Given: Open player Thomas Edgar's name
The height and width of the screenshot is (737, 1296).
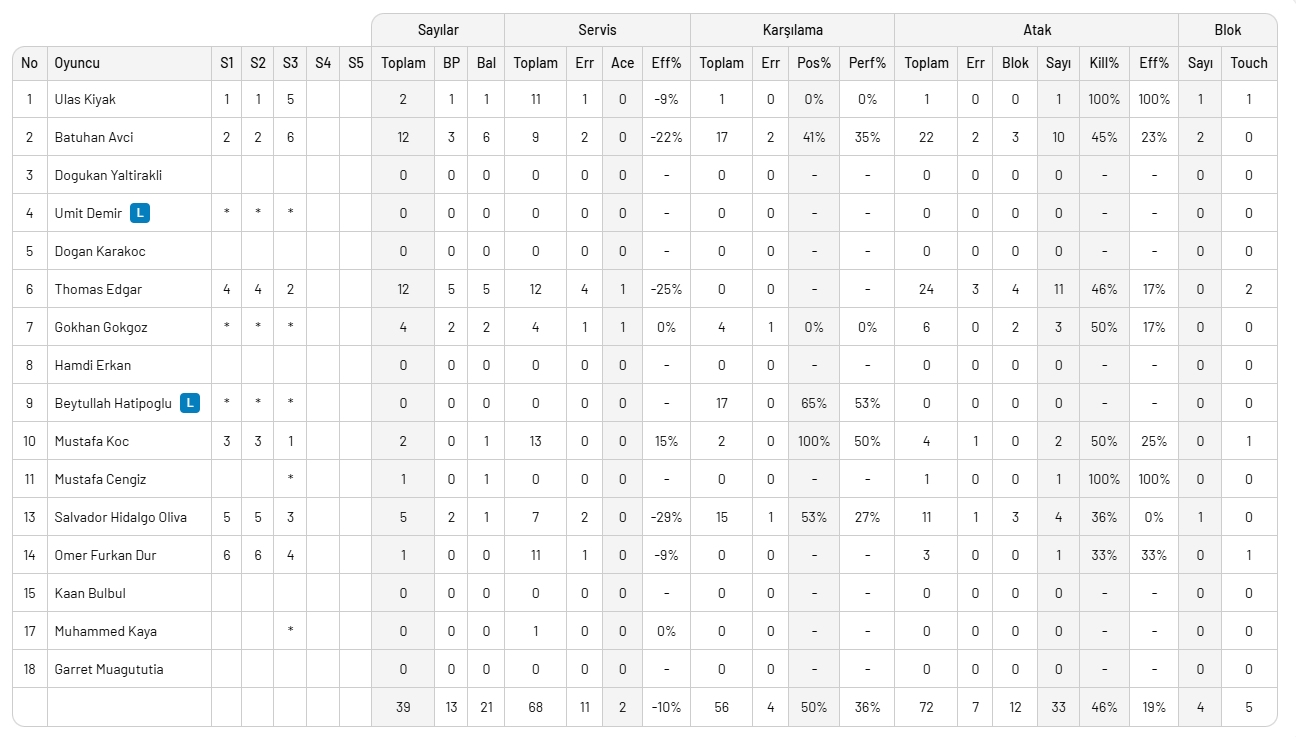Looking at the screenshot, I should 98,289.
